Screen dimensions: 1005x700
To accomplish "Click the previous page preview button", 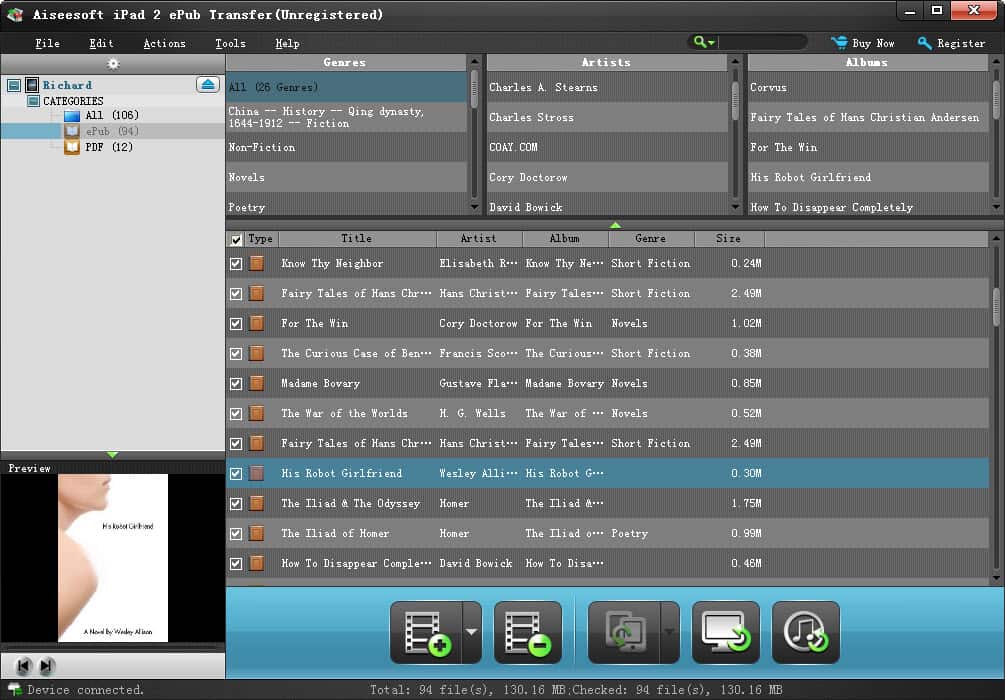I will pos(24,666).
